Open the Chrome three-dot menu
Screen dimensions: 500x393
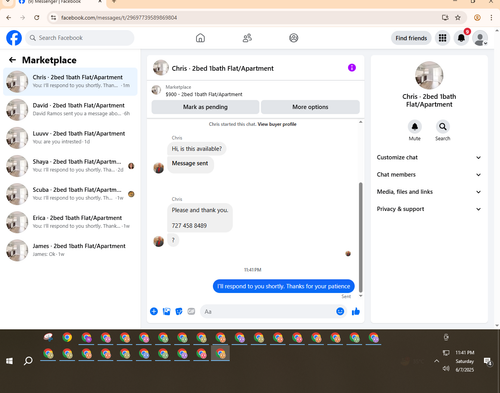coord(491,18)
